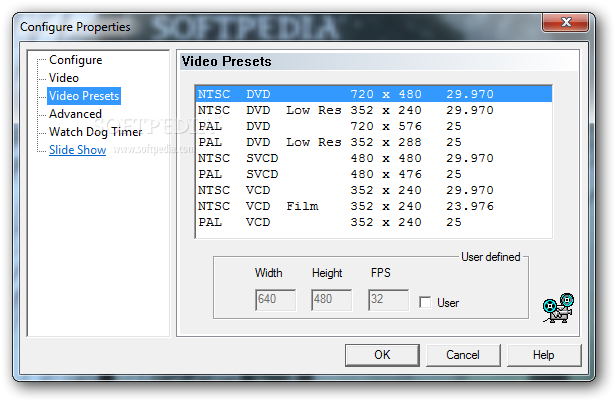The width and height of the screenshot is (616, 402).
Task: Choose PAL SVCD 480 x 476 preset
Action: tap(374, 174)
